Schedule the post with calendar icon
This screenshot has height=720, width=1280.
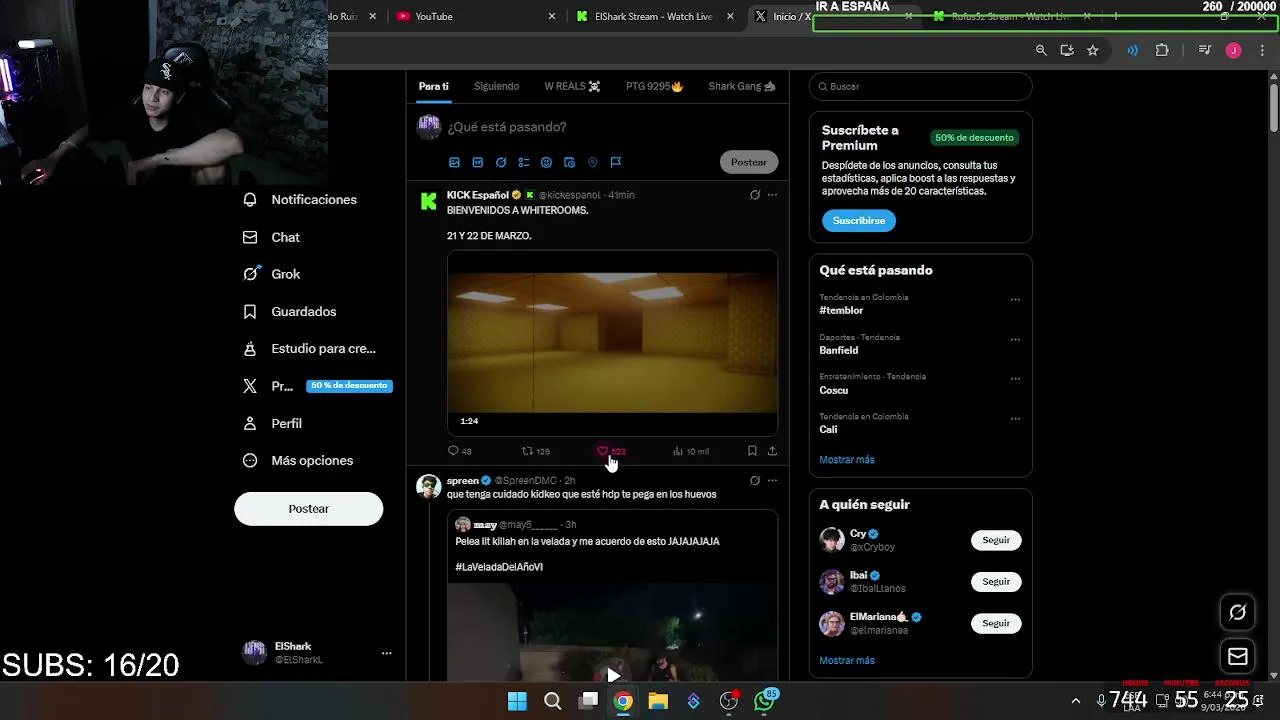point(569,162)
